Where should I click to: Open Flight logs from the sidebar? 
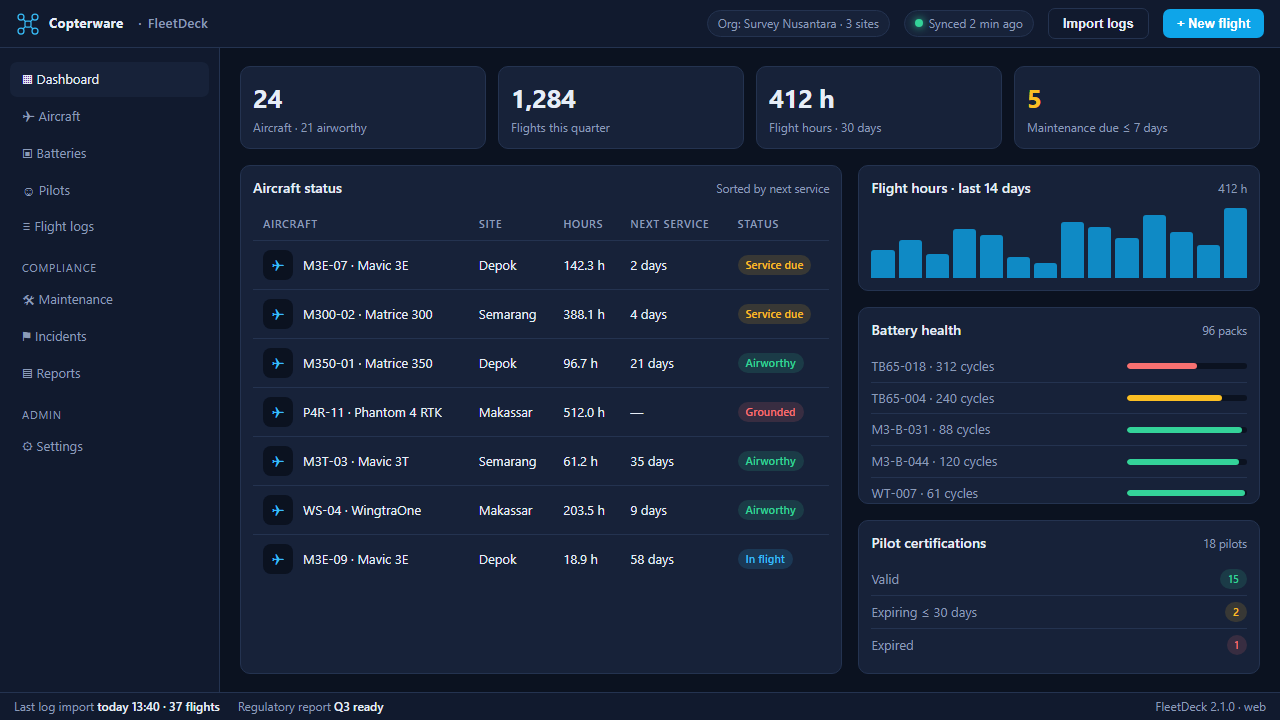click(110, 227)
